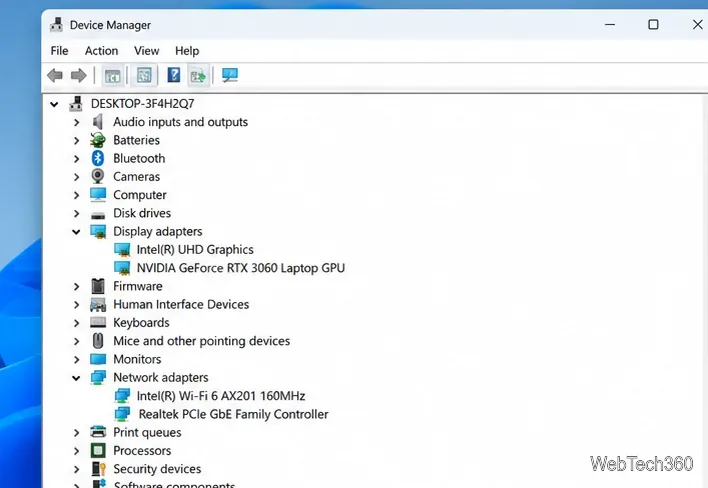Click the Cameras webcam icon
Image resolution: width=708 pixels, height=488 pixels.
click(98, 176)
